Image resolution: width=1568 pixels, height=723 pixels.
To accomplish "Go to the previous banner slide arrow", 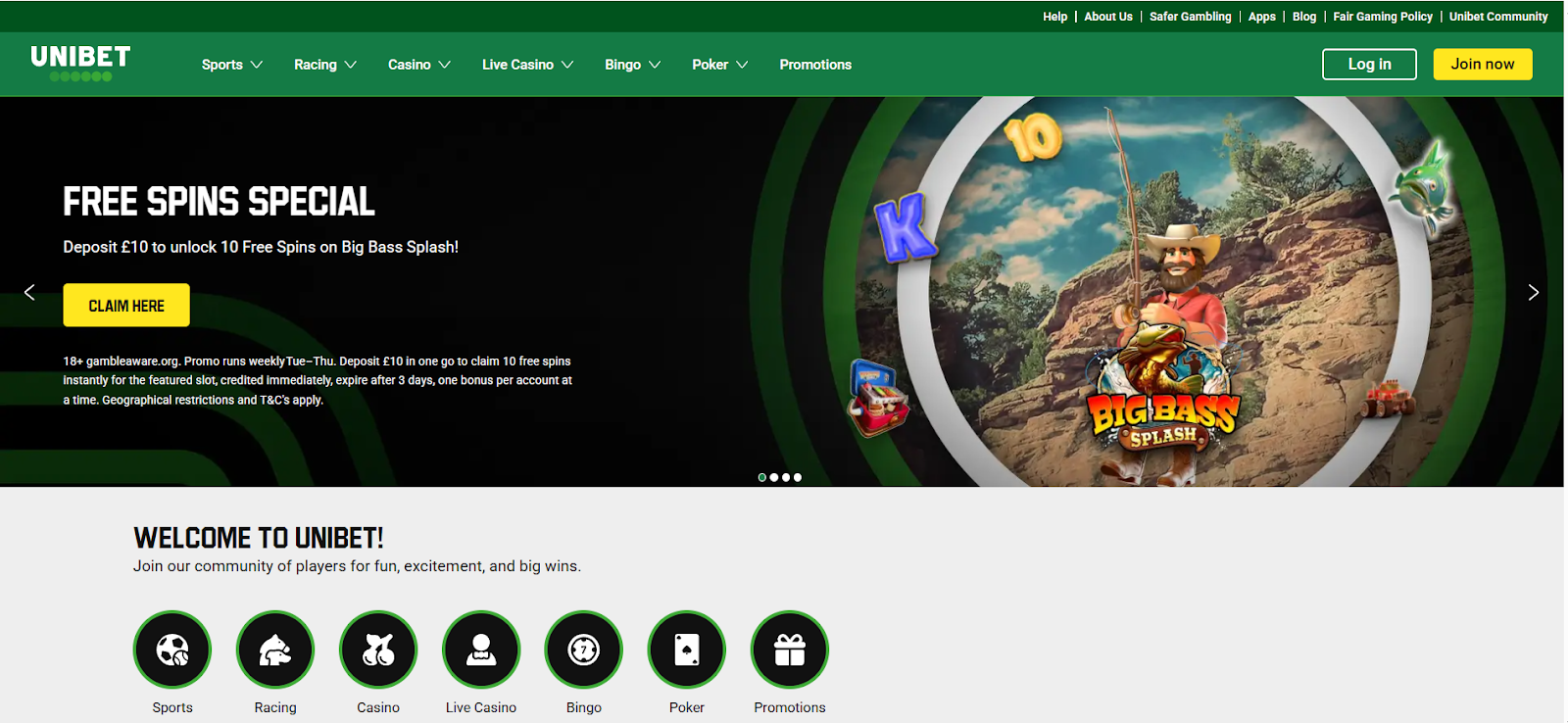I will click(29, 292).
